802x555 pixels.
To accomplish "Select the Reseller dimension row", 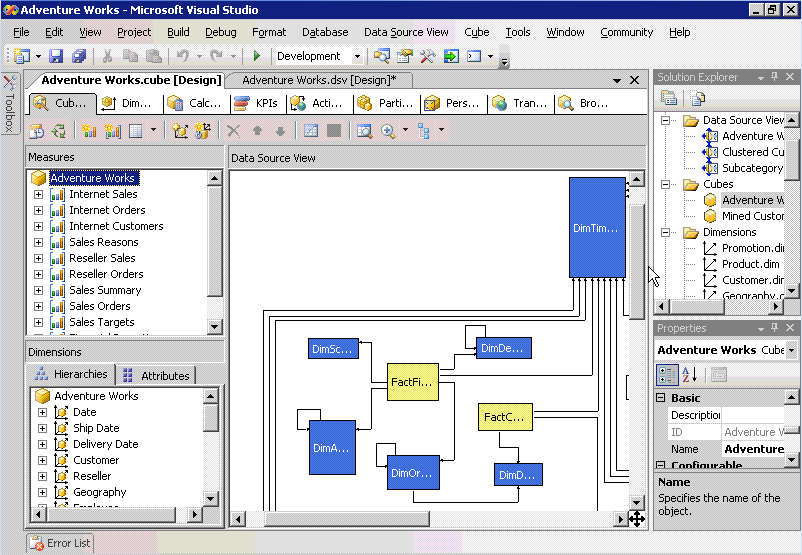I will click(x=92, y=476).
